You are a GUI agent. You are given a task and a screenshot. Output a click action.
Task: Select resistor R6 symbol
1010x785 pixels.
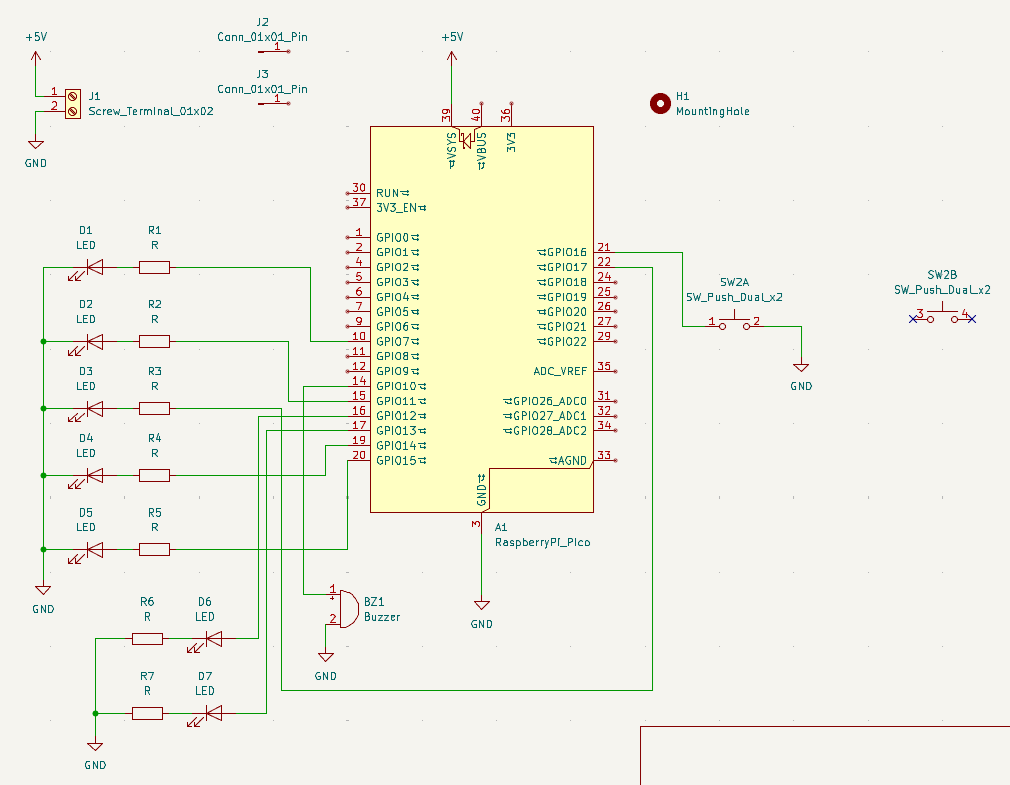point(148,639)
